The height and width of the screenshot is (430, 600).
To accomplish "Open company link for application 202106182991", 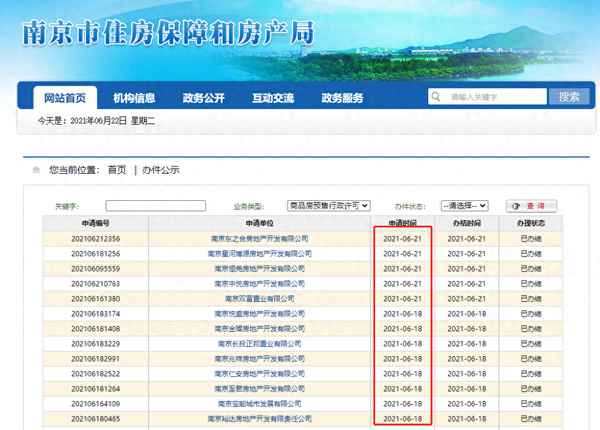I will click(259, 359).
